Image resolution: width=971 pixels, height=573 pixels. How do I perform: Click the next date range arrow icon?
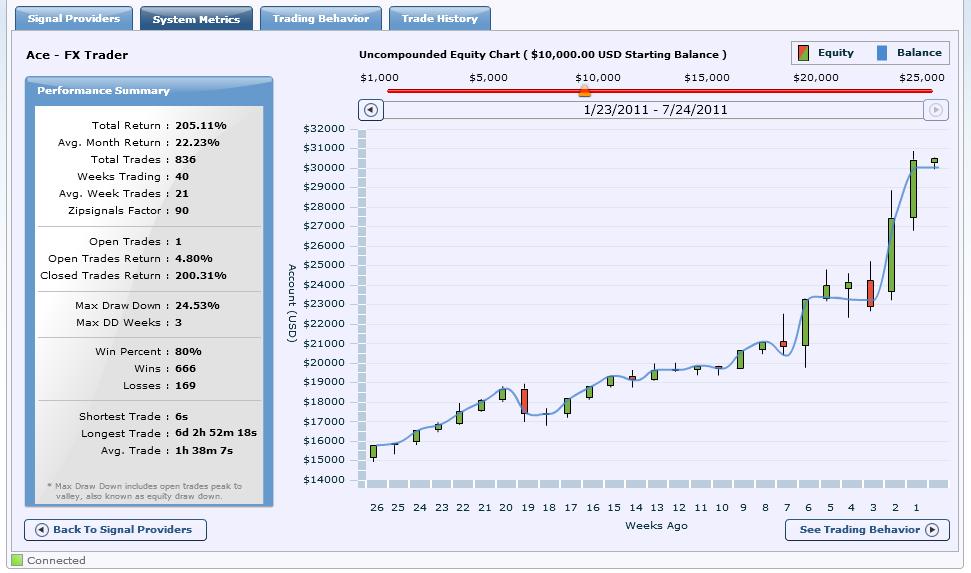tap(936, 110)
